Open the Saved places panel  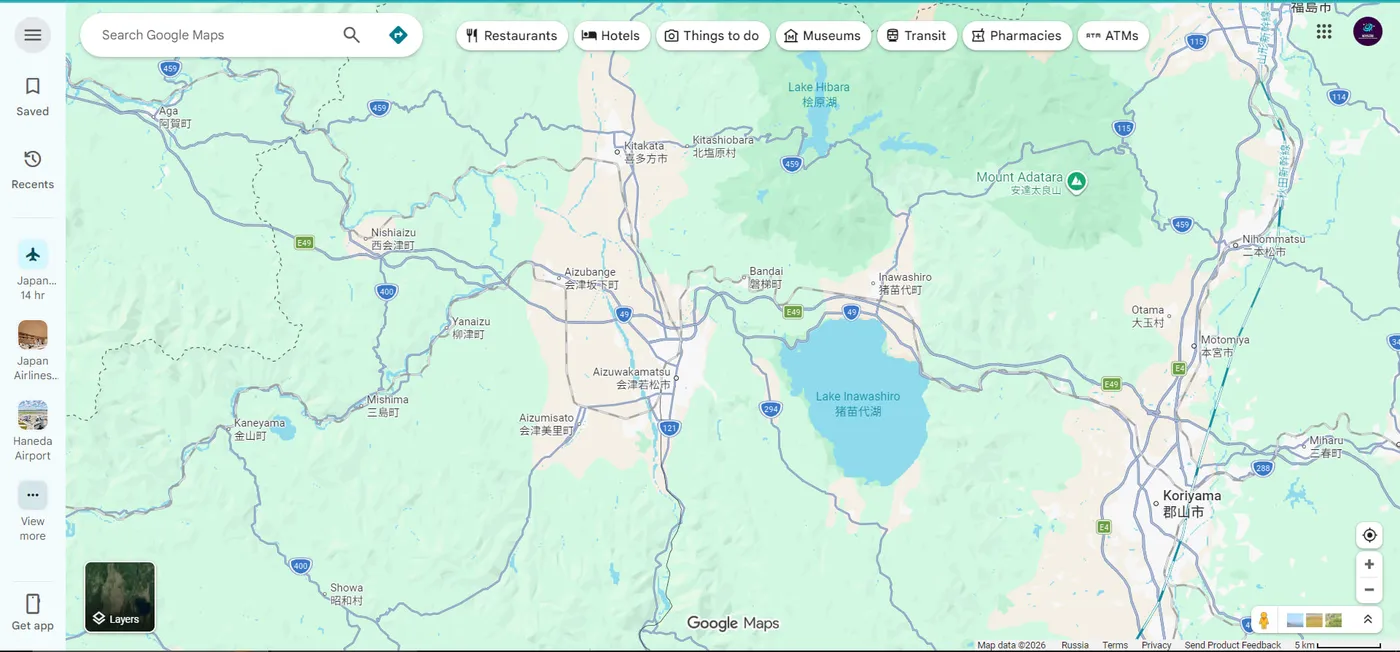point(33,97)
